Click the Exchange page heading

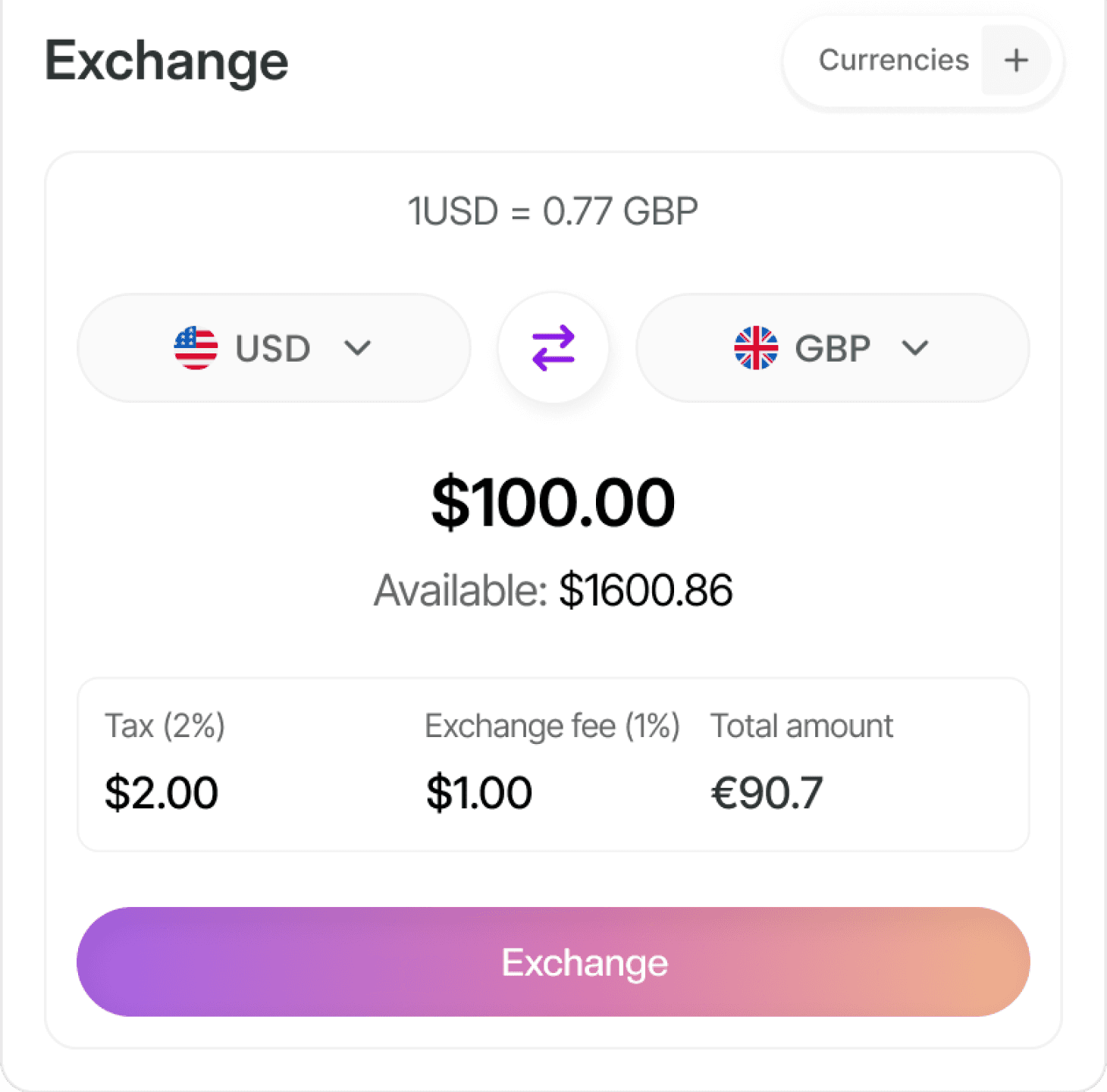coord(166,61)
